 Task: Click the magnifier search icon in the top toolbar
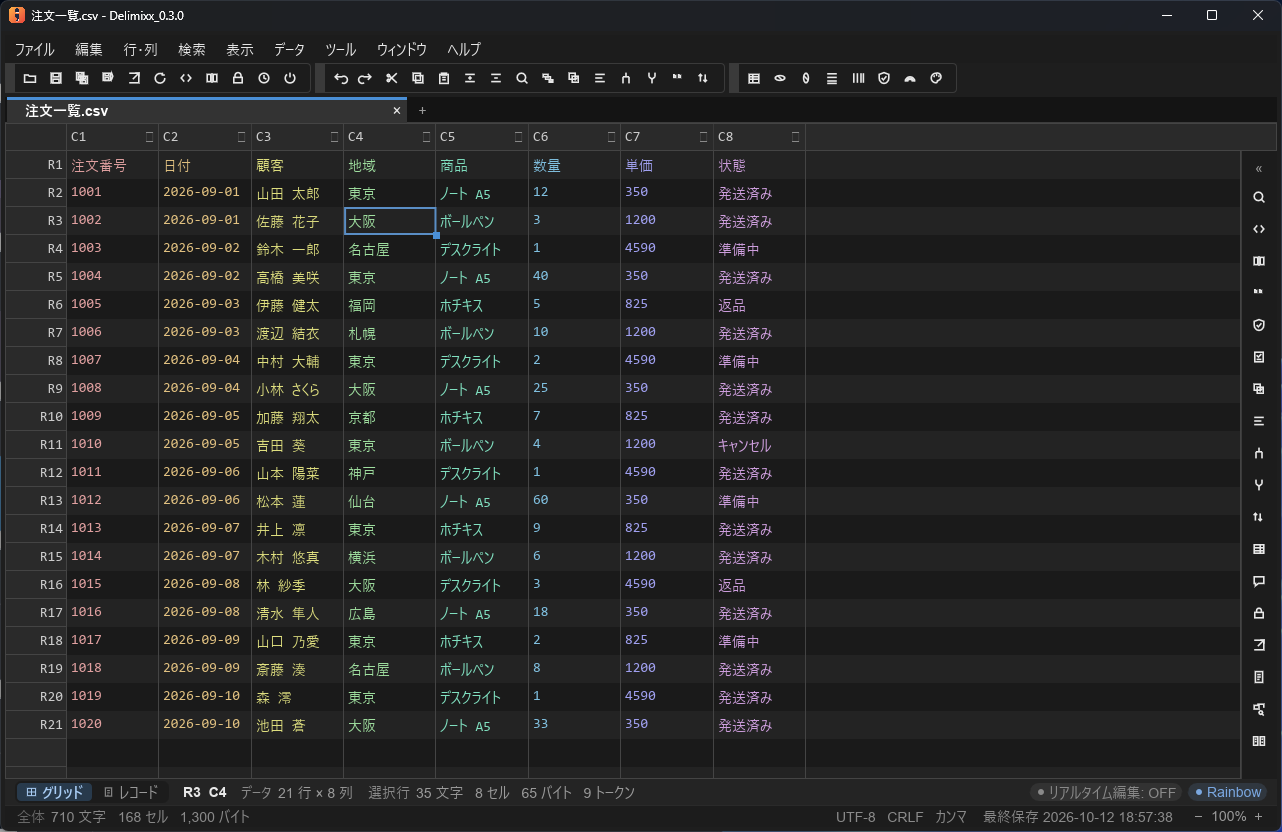522,78
